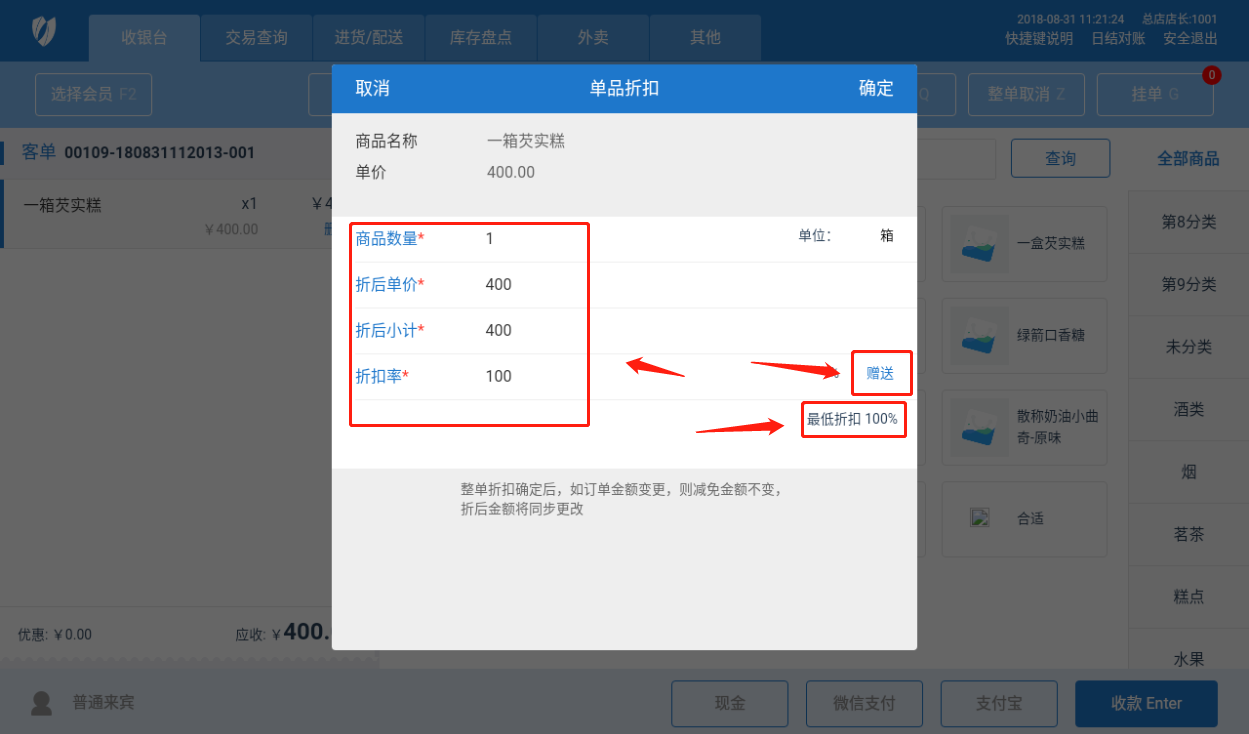
Task: Select the 一盒芡实糕 product thumbnail
Action: pyautogui.click(x=980, y=243)
